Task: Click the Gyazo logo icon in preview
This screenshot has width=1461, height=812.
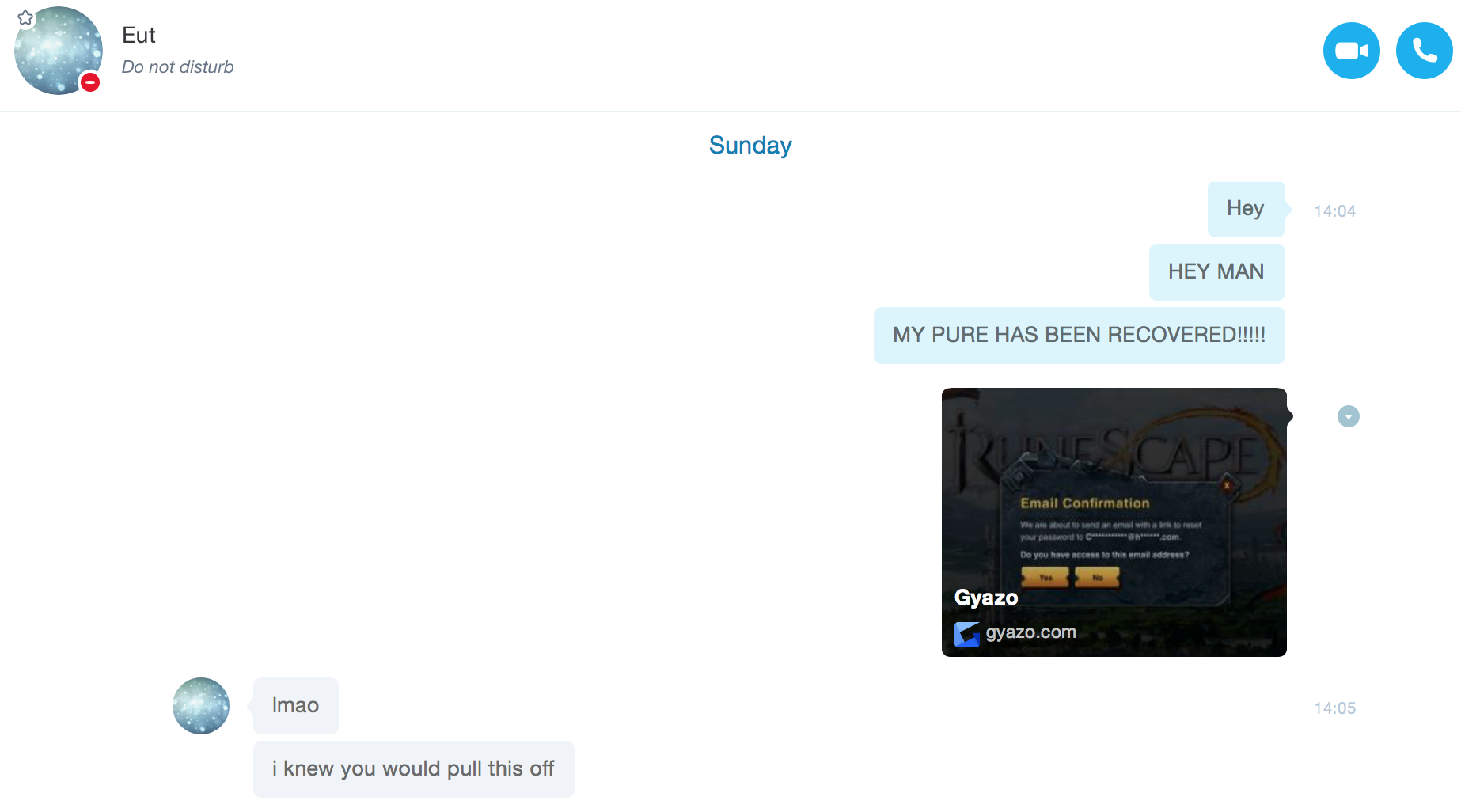Action: point(966,634)
